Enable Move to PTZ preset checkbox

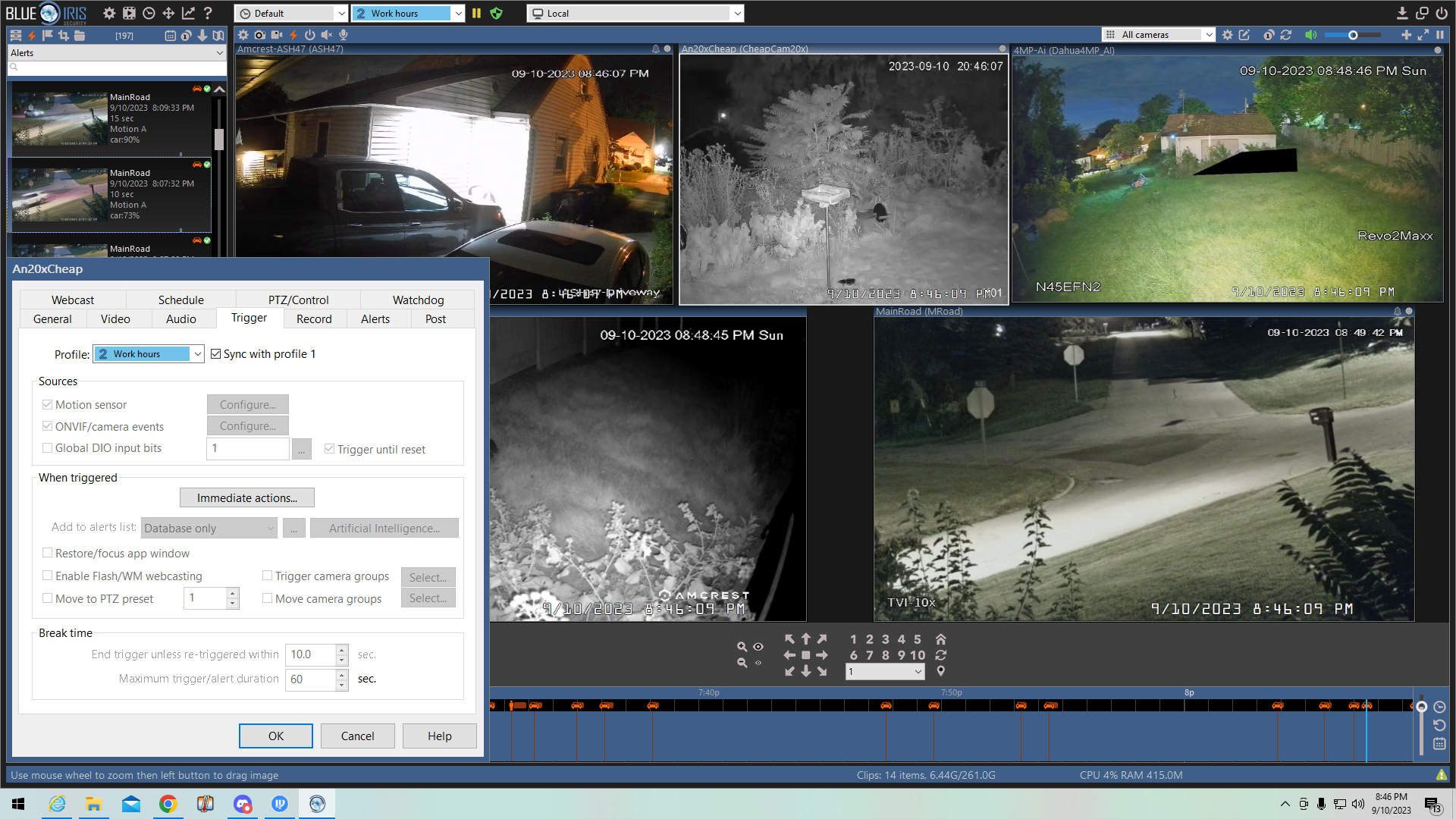[47, 598]
